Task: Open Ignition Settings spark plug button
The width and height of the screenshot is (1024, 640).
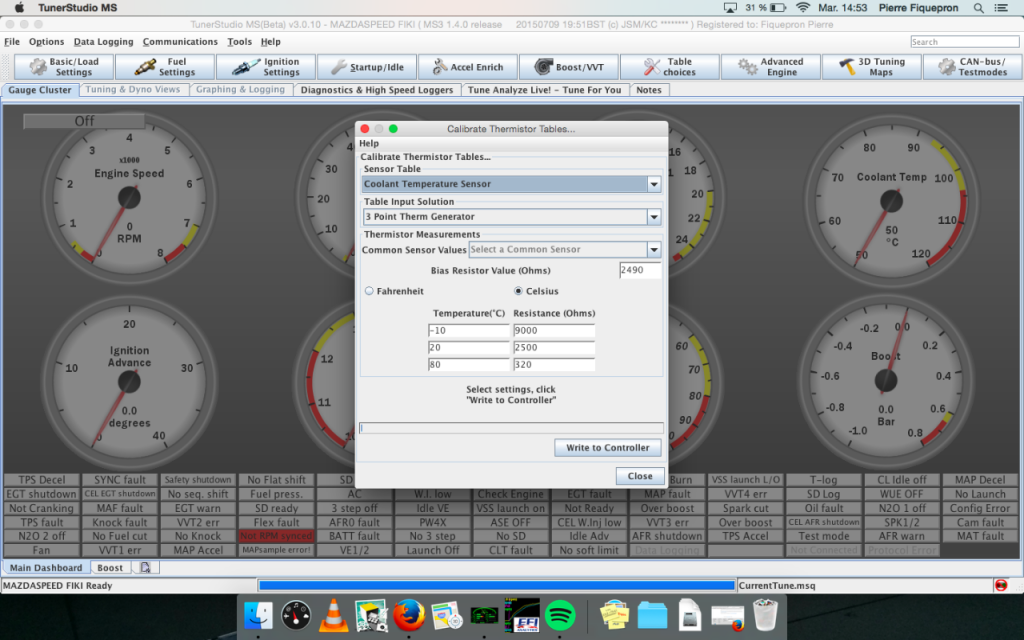Action: click(266, 67)
